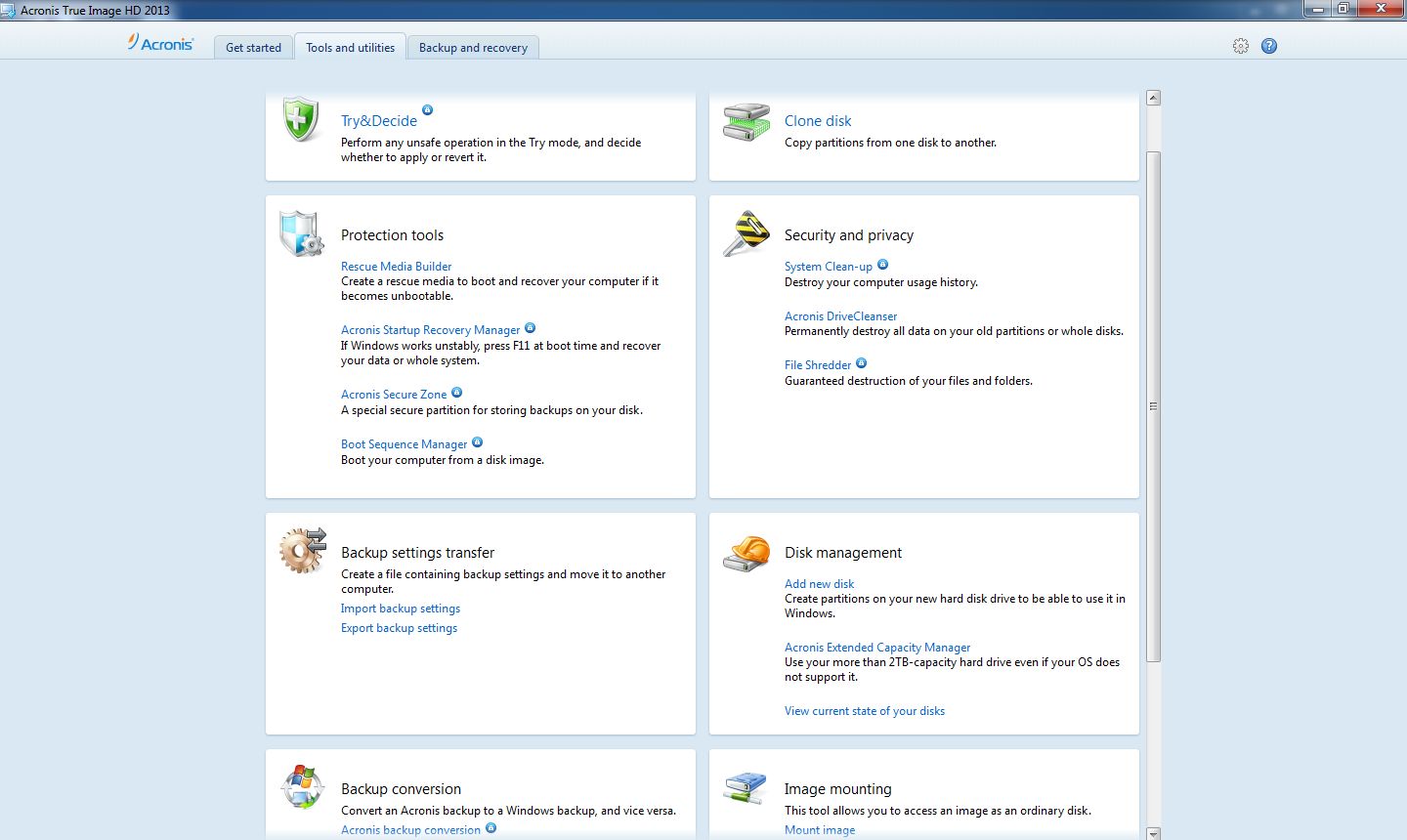1407x840 pixels.
Task: Click the vertical scrollbar thumb
Action: pos(1153,406)
